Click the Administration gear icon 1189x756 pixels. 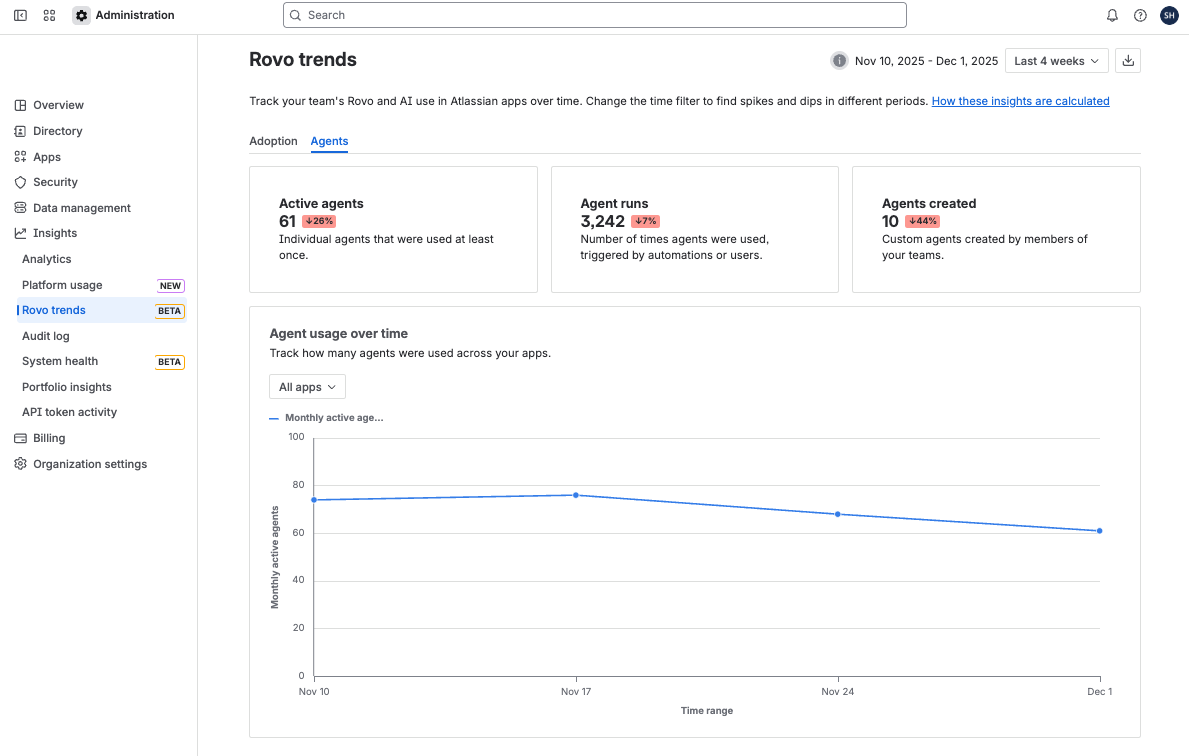tap(81, 15)
